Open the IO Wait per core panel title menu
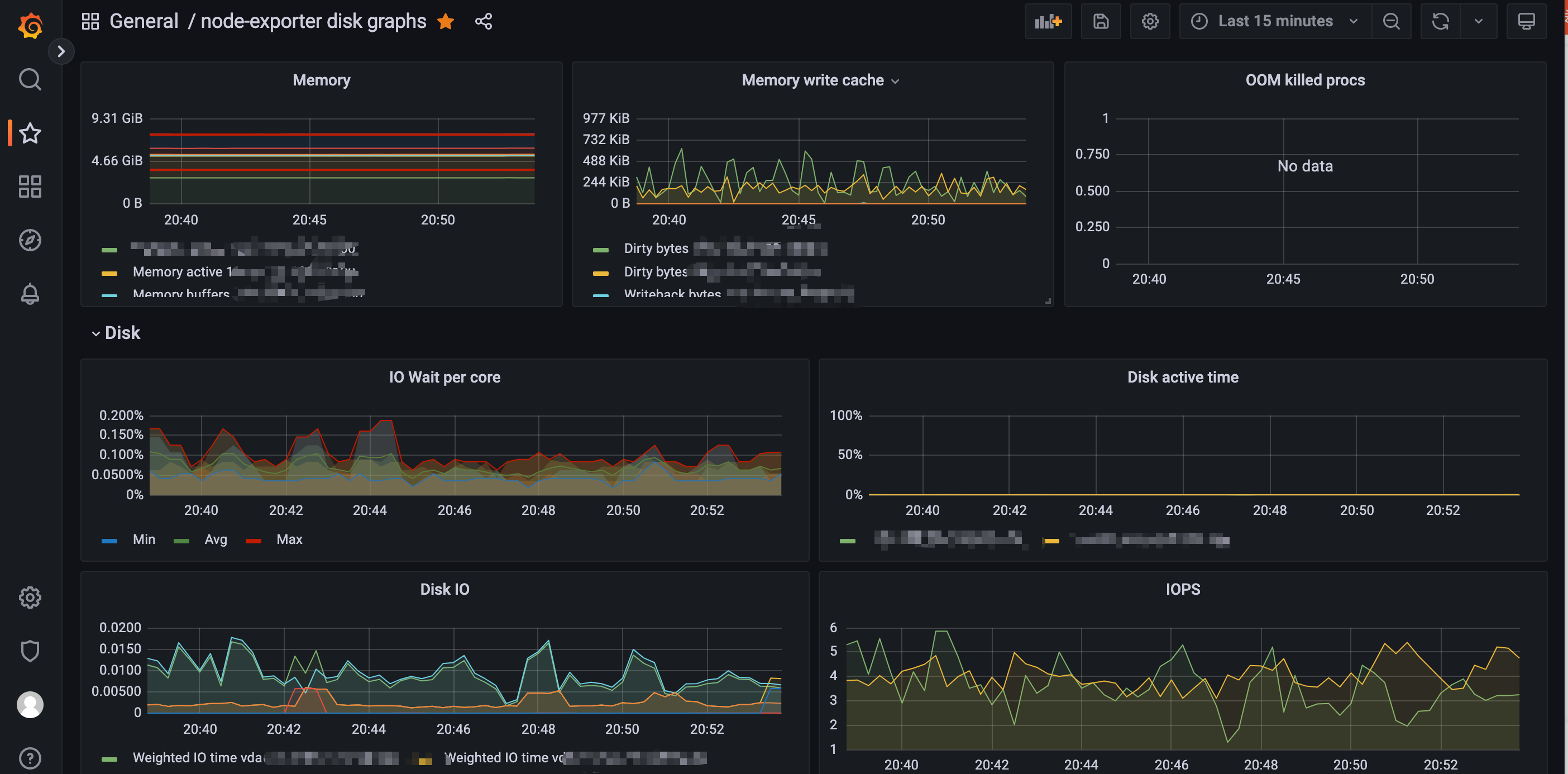 [444, 377]
